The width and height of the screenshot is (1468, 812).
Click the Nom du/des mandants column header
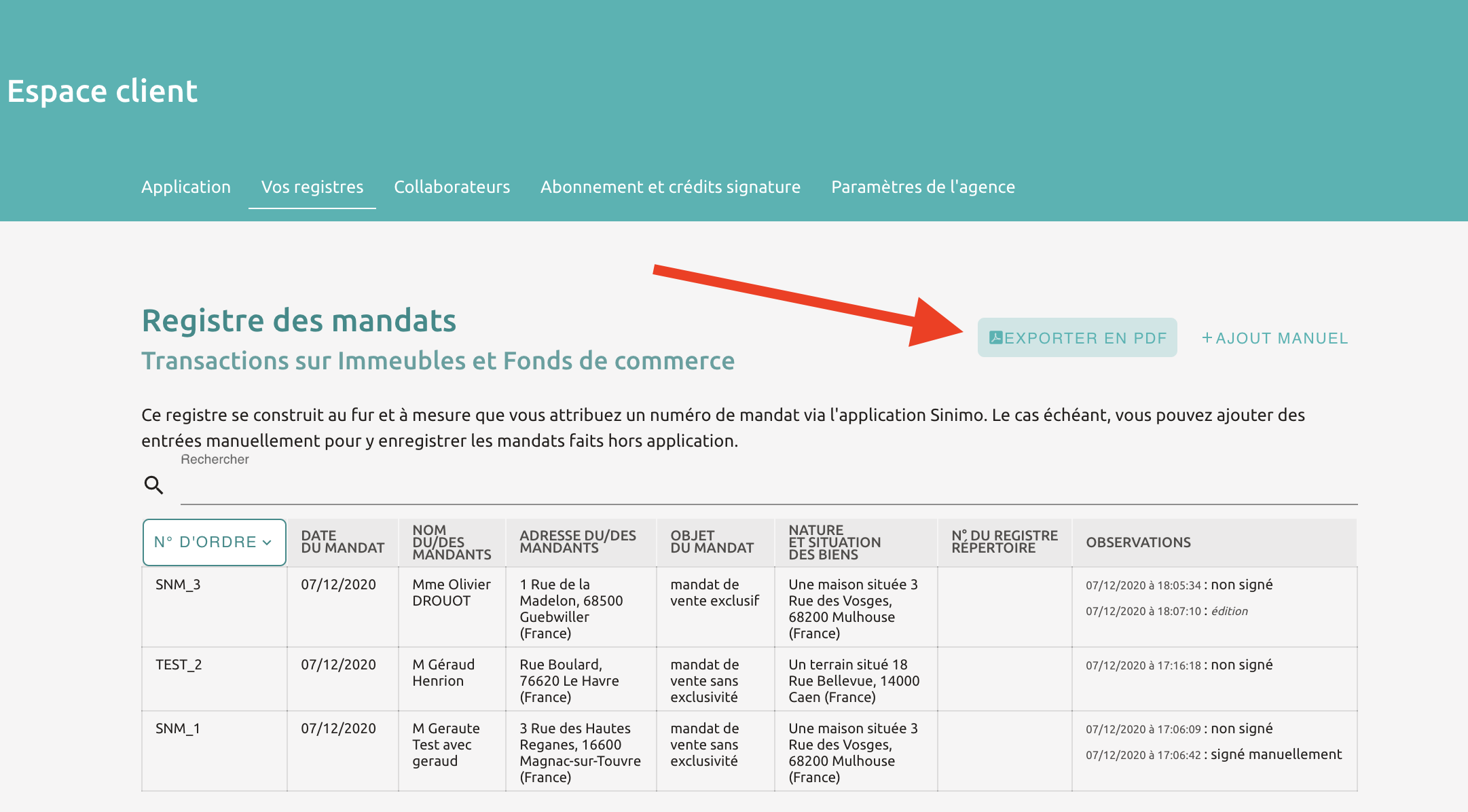coord(452,542)
